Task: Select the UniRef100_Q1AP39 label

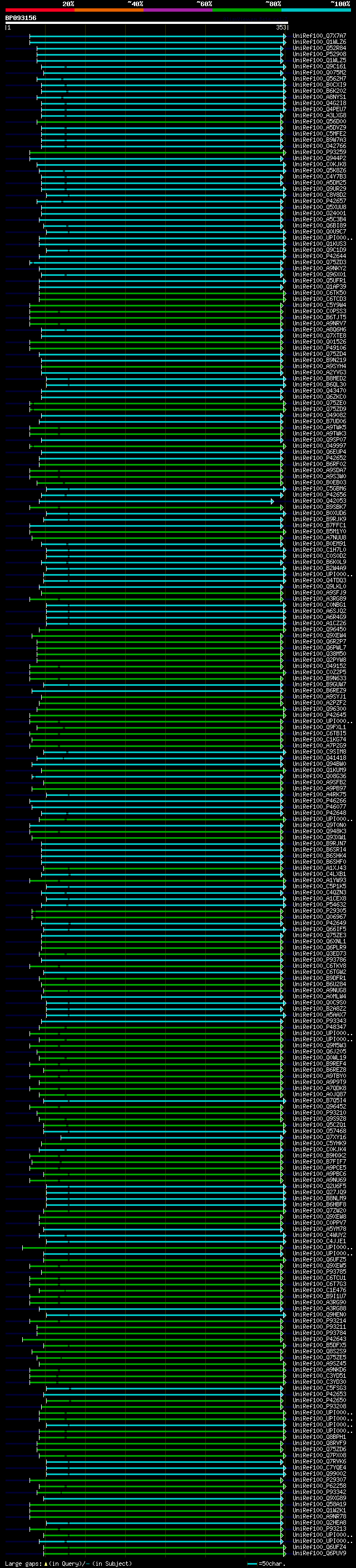Action: click(319, 286)
